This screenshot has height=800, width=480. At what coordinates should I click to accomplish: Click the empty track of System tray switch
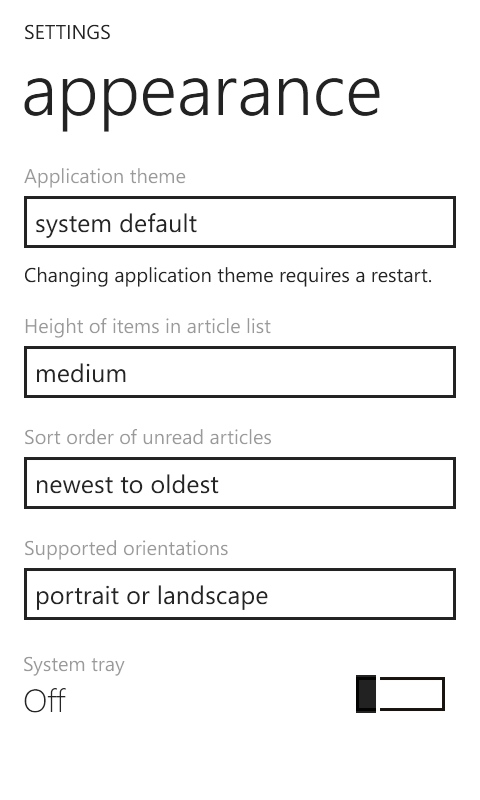412,693
